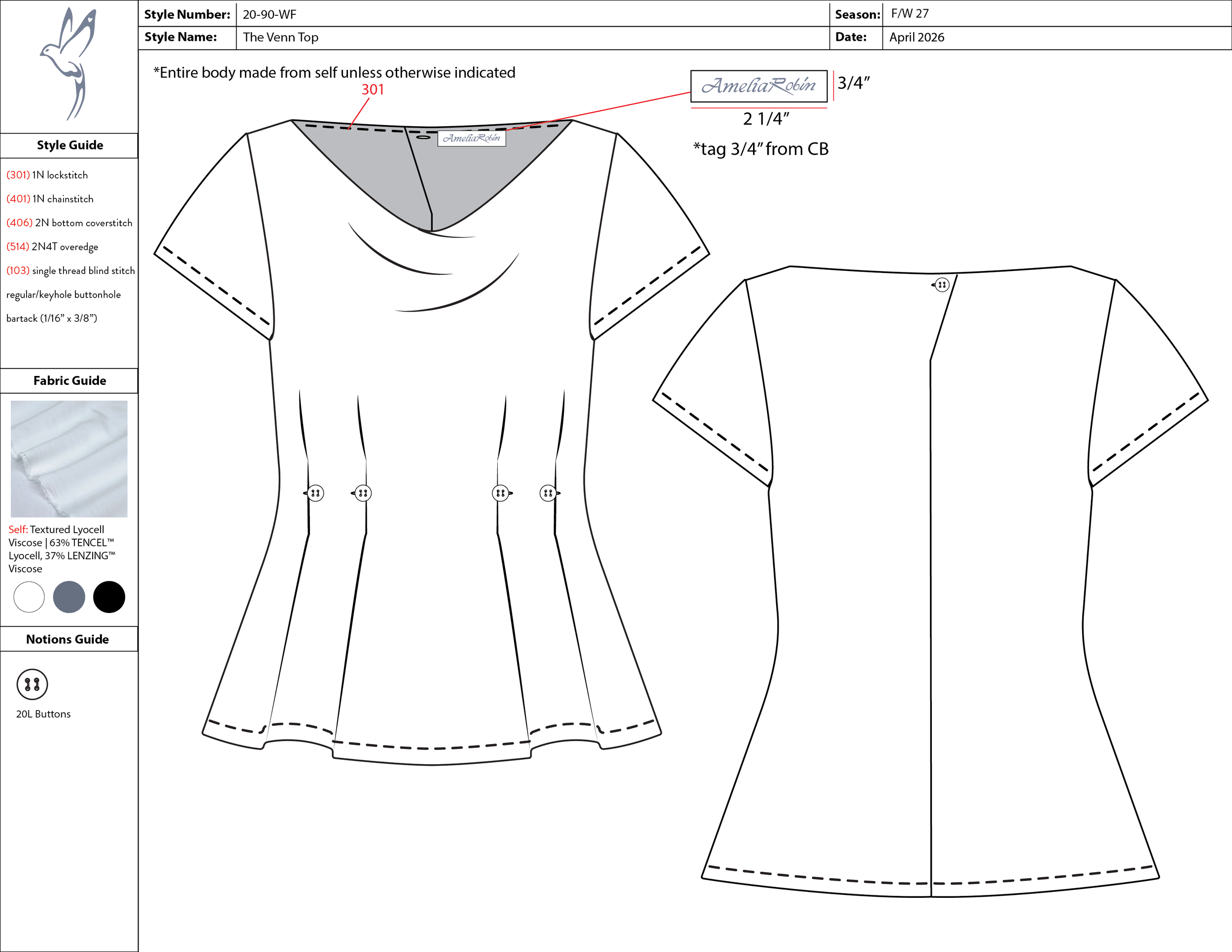Click the Self: Textured Lyocell fabric description
This screenshot has width=1232, height=952.
click(x=62, y=549)
